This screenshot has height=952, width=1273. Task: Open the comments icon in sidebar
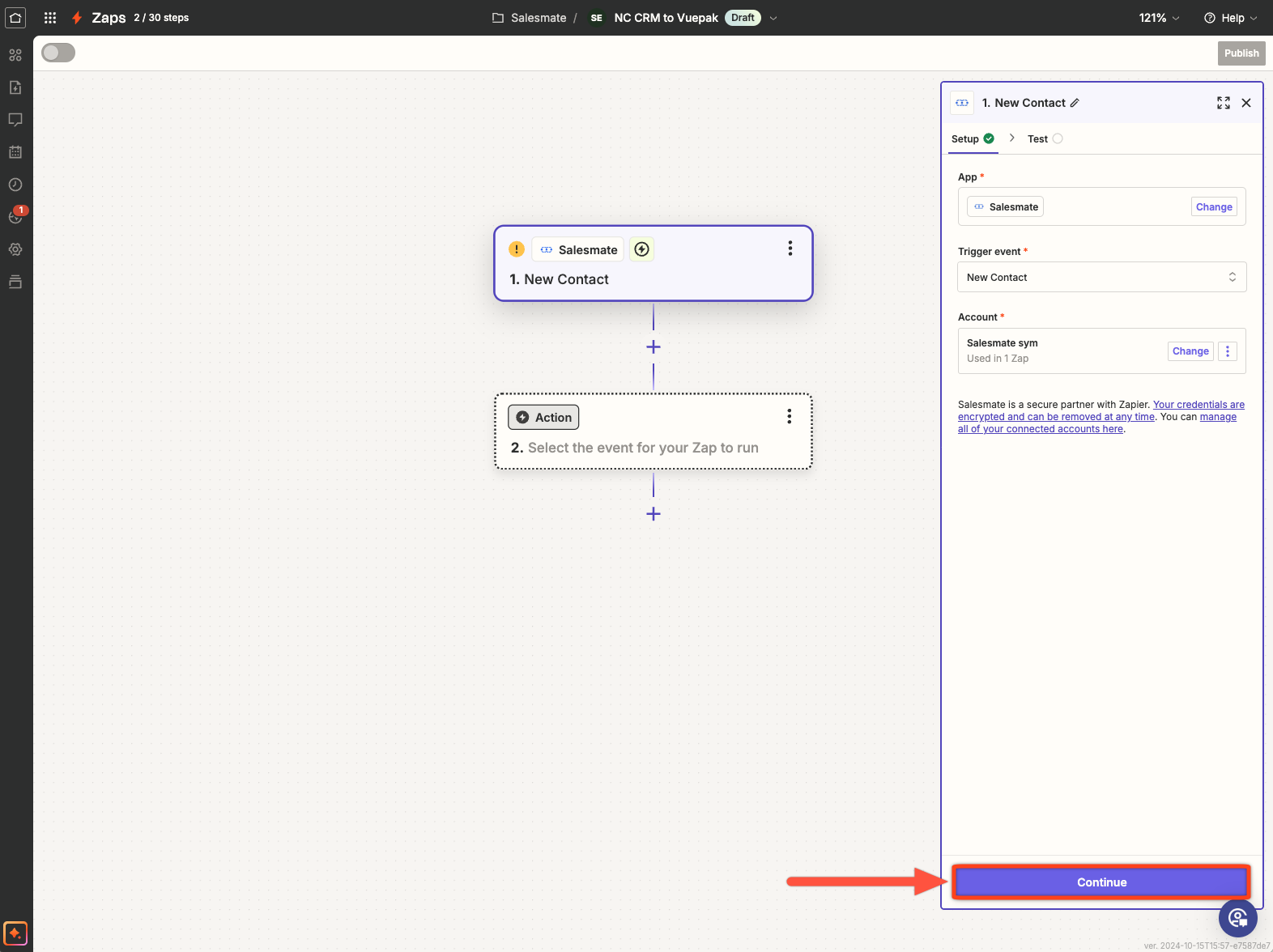(x=15, y=120)
